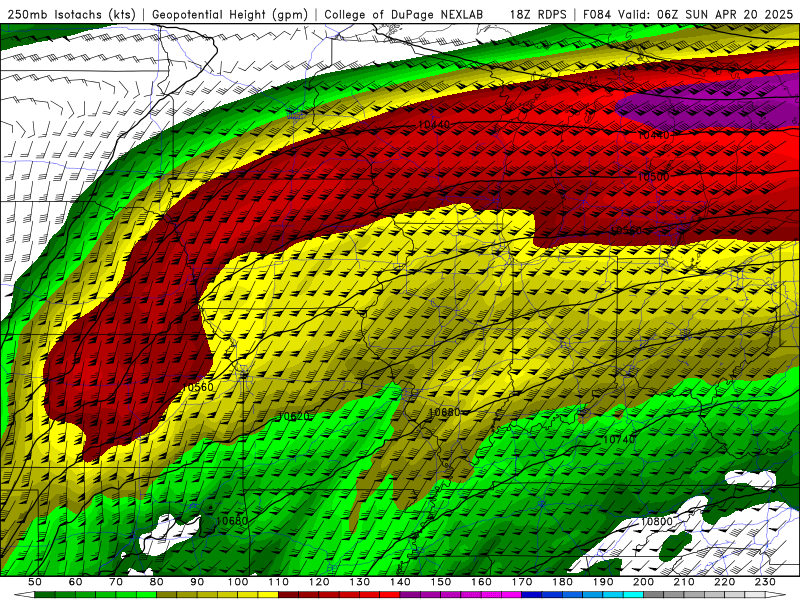Click the '250mb Isotachs (kts)' title text

click(71, 14)
